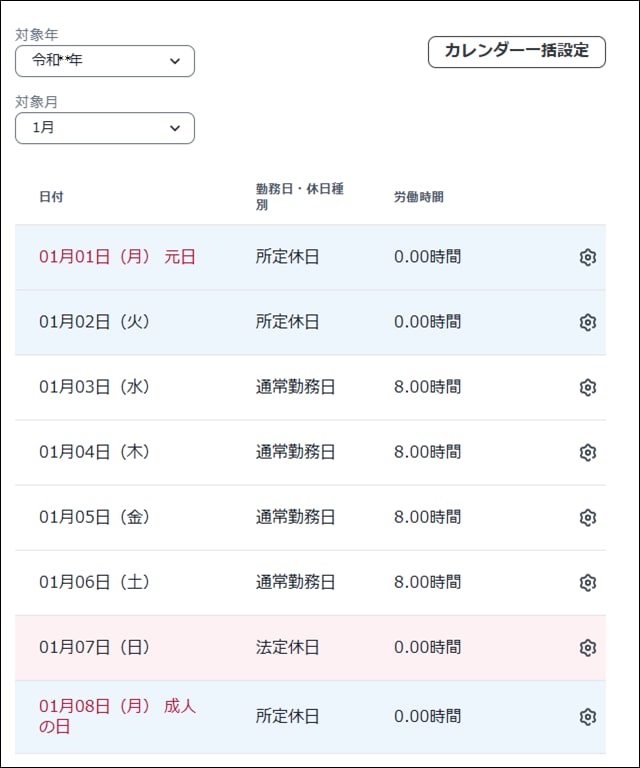The height and width of the screenshot is (768, 640).
Task: Open settings gear for 01月04日 (木) row
Action: 587,453
